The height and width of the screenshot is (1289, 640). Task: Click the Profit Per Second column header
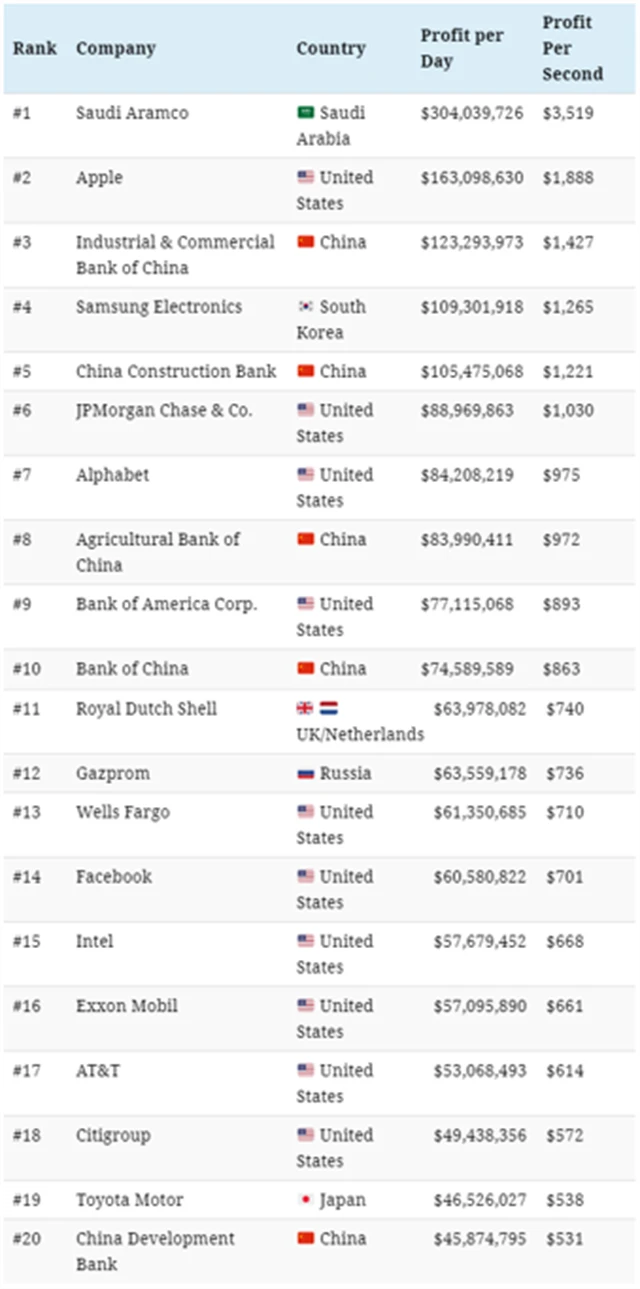tap(573, 48)
